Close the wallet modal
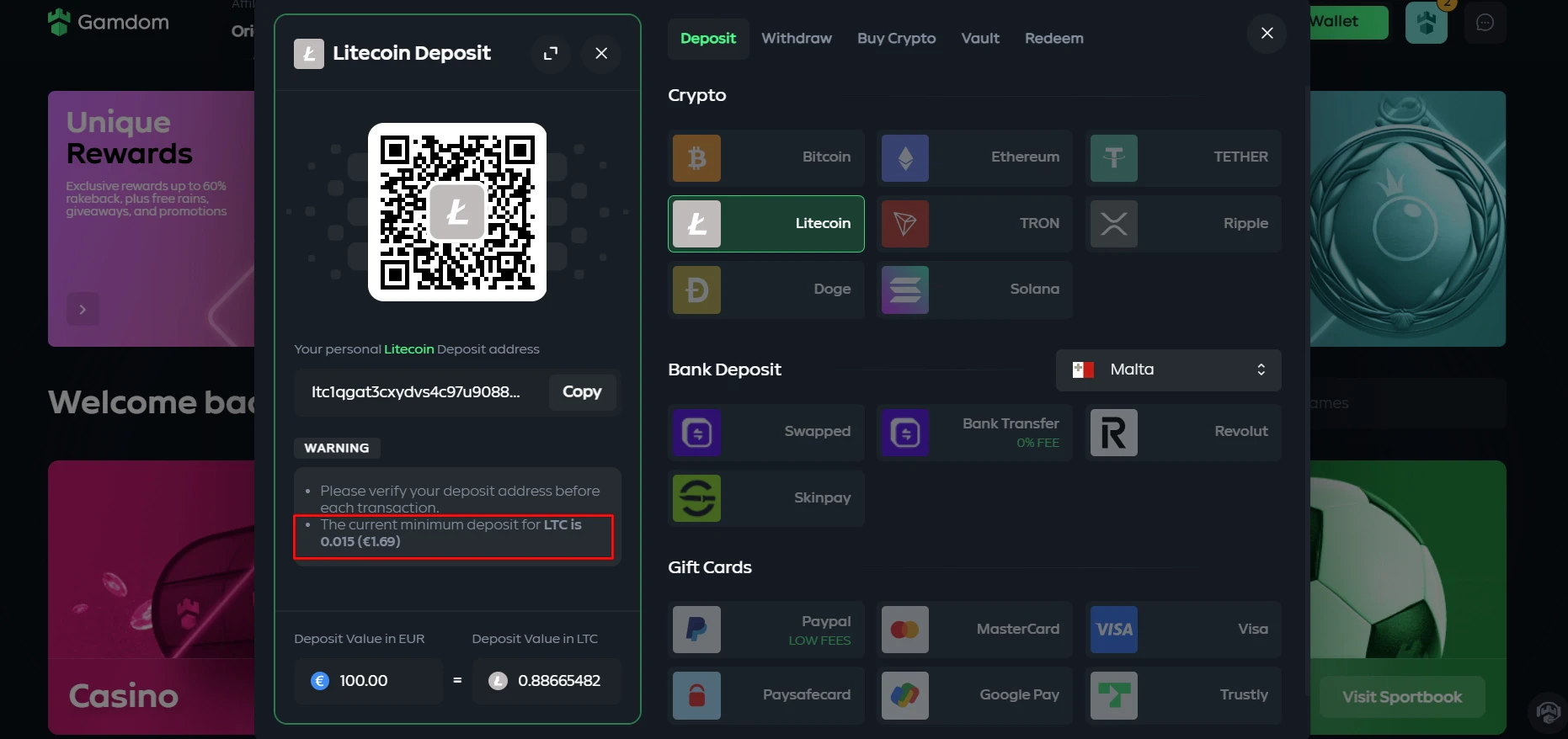Screen dimensions: 1568x739 [x=1267, y=33]
